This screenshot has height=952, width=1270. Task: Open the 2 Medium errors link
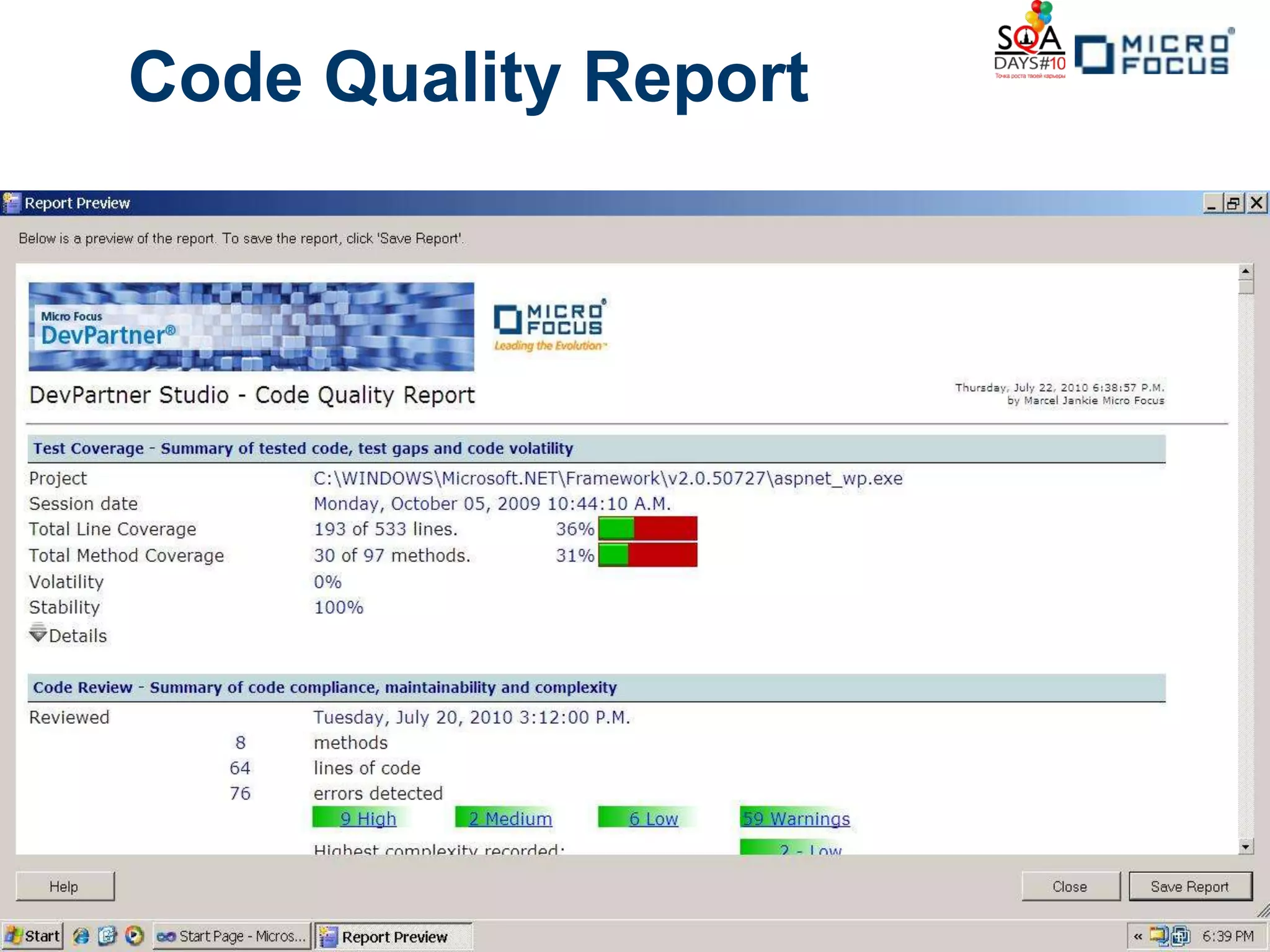click(x=510, y=818)
